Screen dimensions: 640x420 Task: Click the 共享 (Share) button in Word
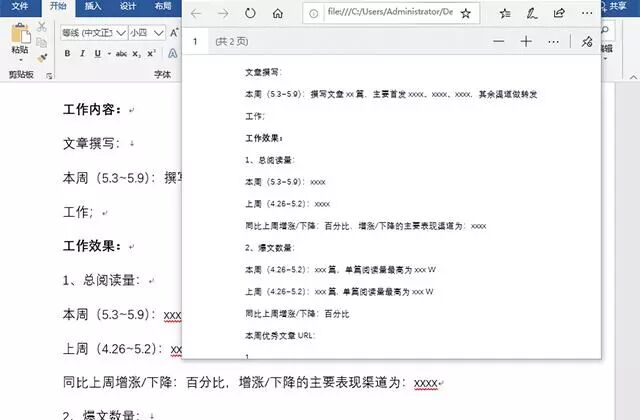coord(616,6)
